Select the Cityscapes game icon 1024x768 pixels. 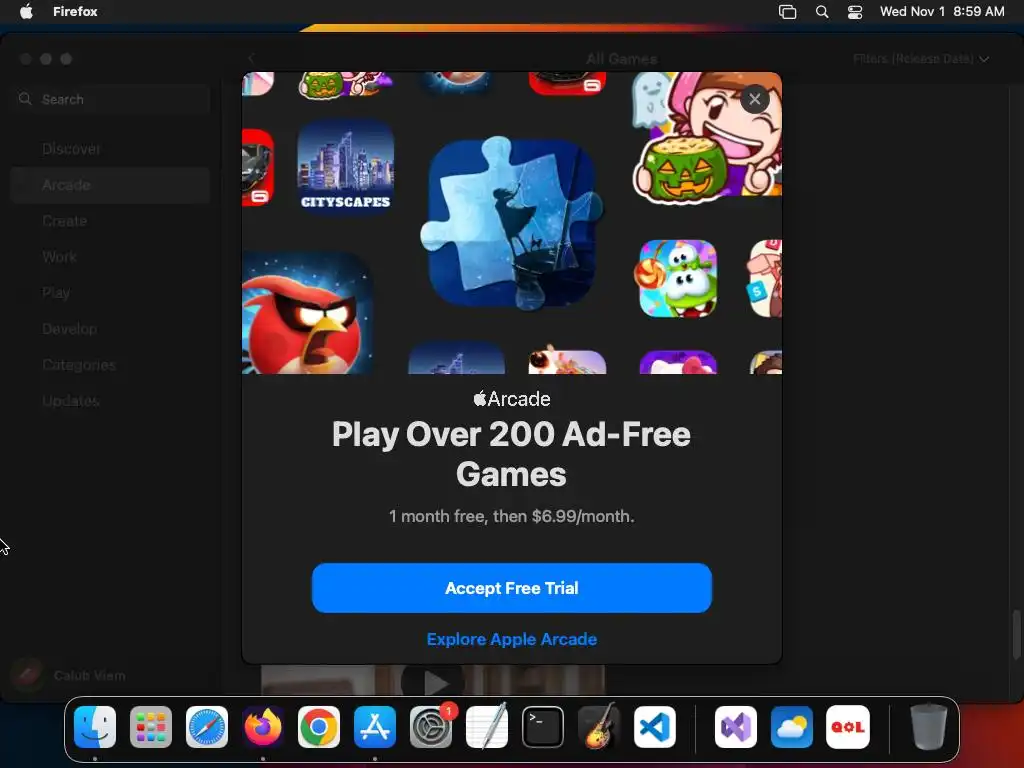pos(345,167)
